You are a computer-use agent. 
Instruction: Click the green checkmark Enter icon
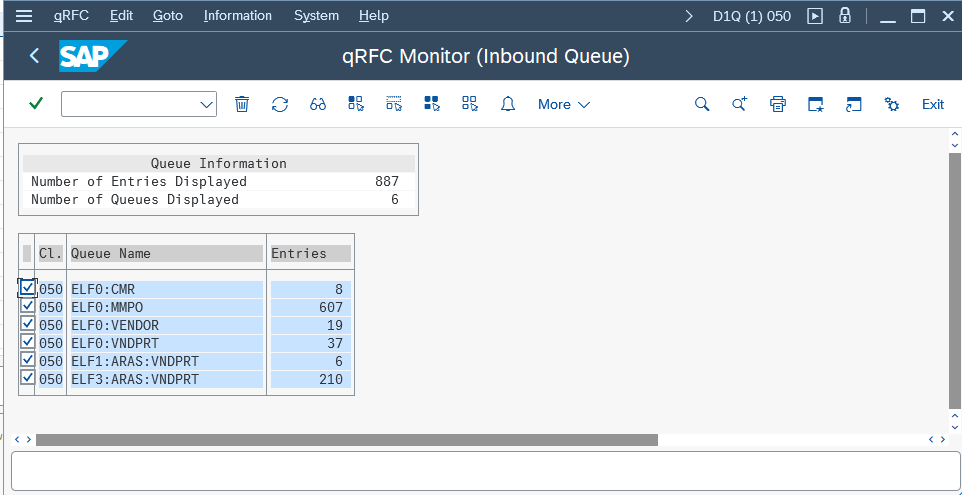pyautogui.click(x=36, y=104)
